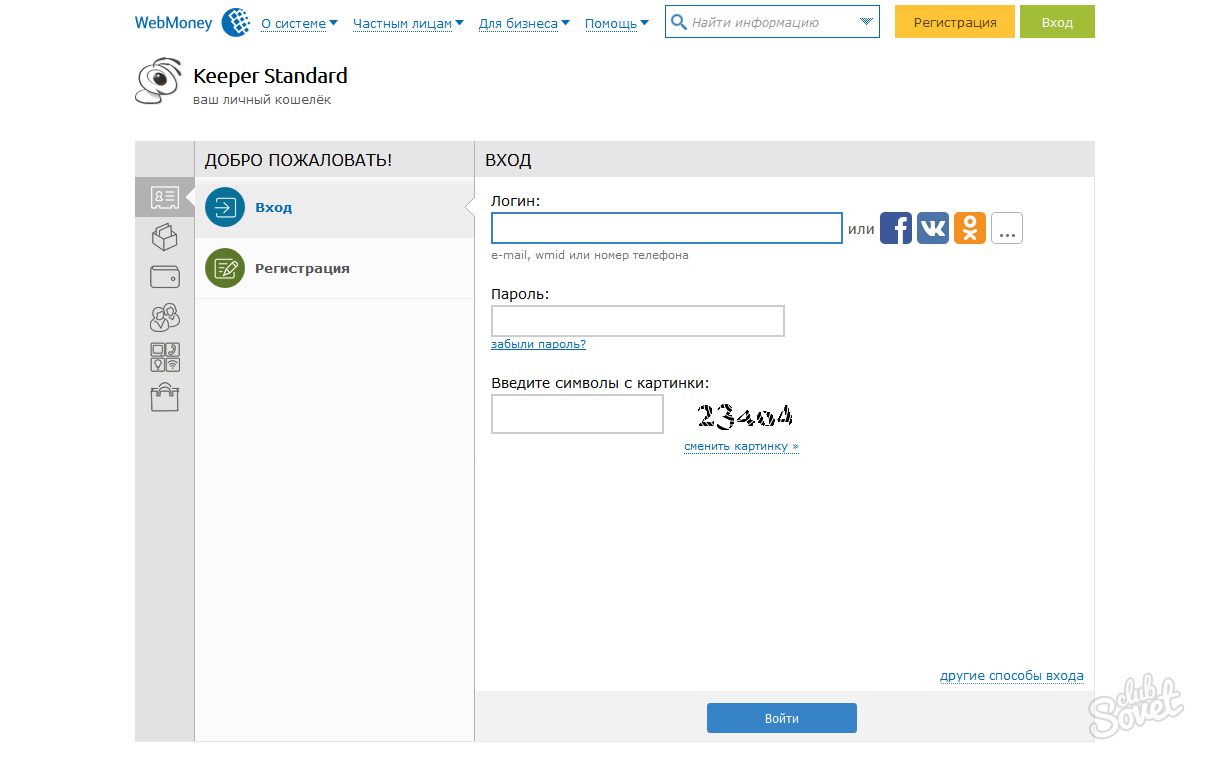Switch to 'Регистрация' in the welcome panel
1219x775 pixels.
(x=302, y=269)
